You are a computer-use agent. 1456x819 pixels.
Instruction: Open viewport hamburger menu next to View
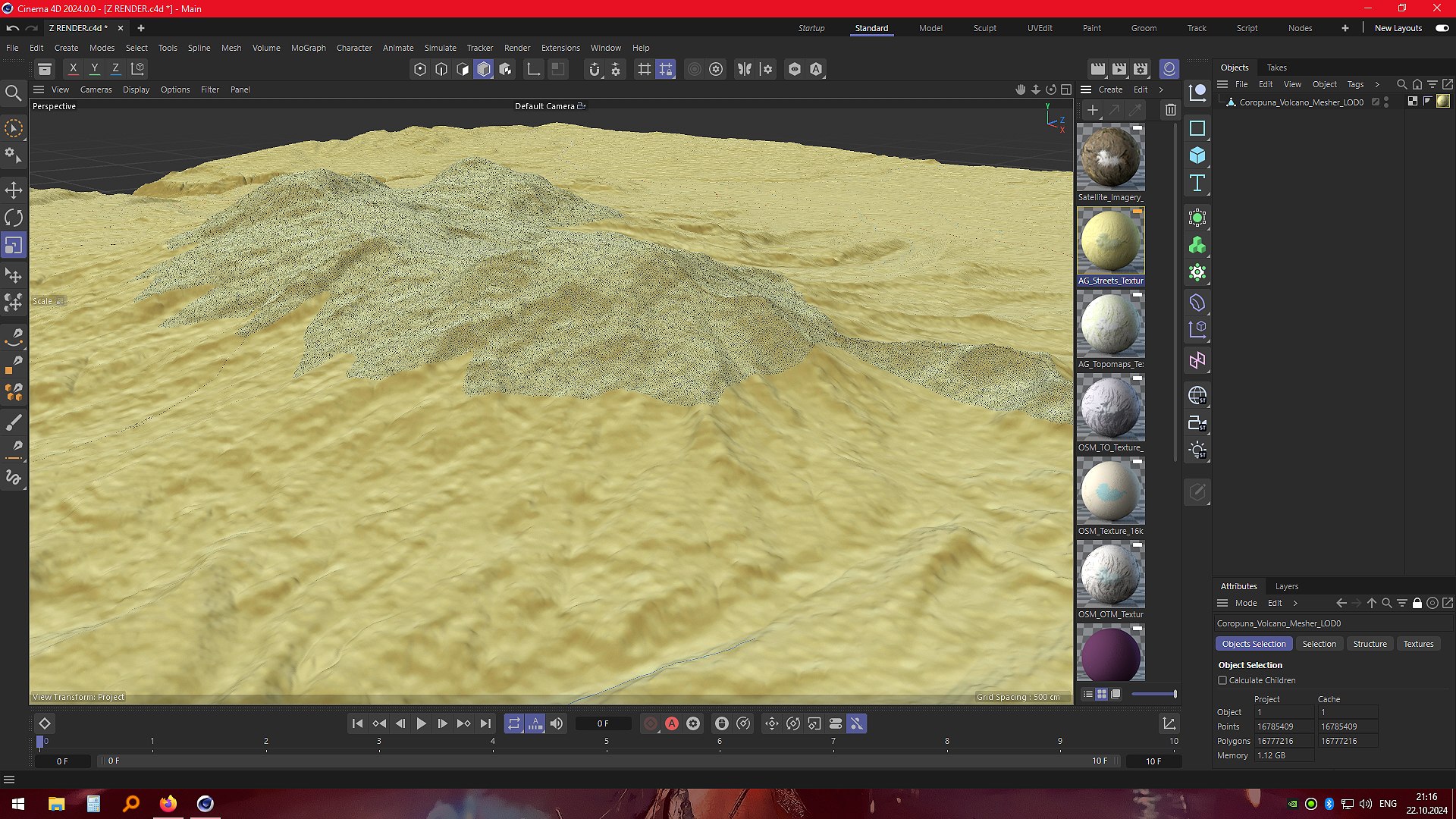(39, 89)
